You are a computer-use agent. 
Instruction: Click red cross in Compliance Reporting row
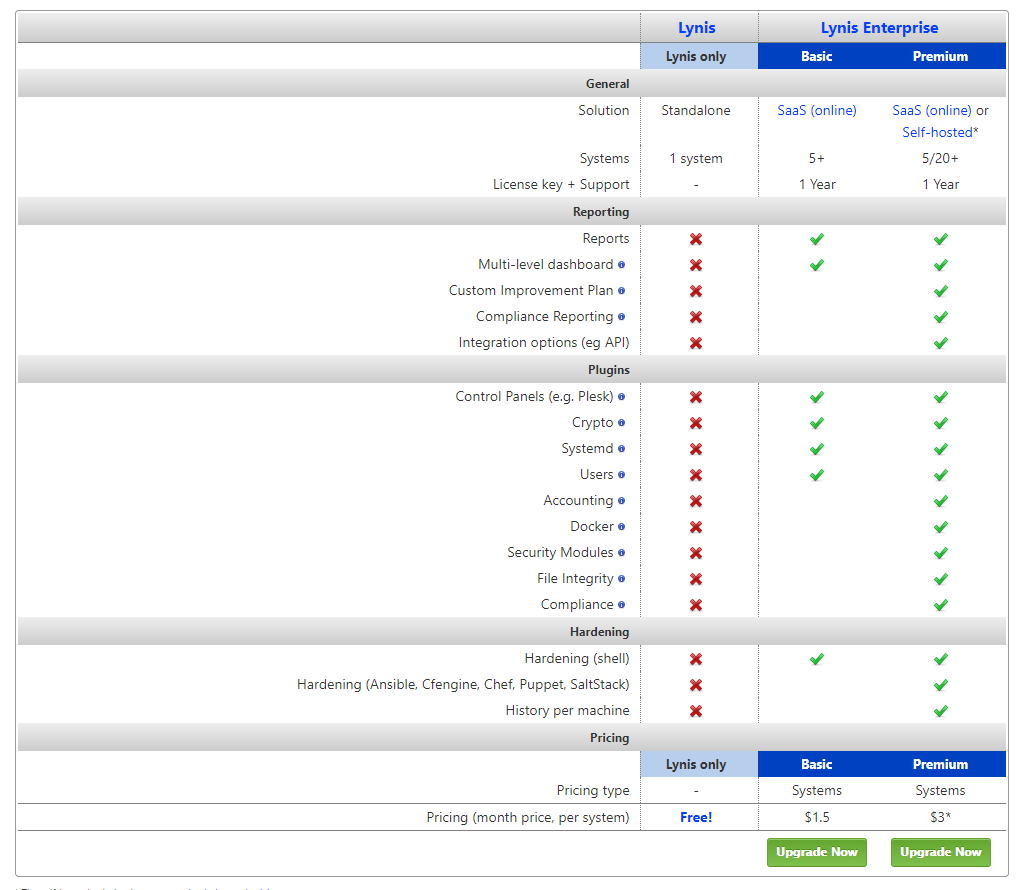[x=696, y=317]
